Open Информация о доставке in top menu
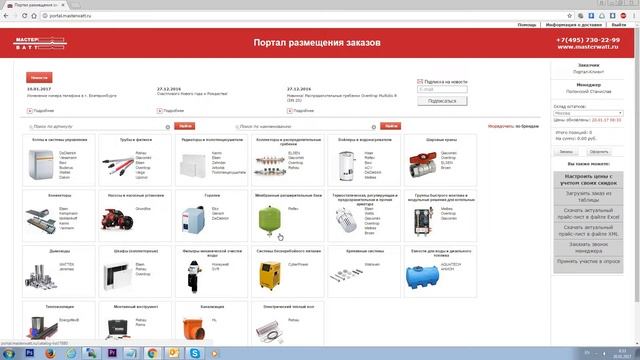640x360 pixels. coord(573,25)
